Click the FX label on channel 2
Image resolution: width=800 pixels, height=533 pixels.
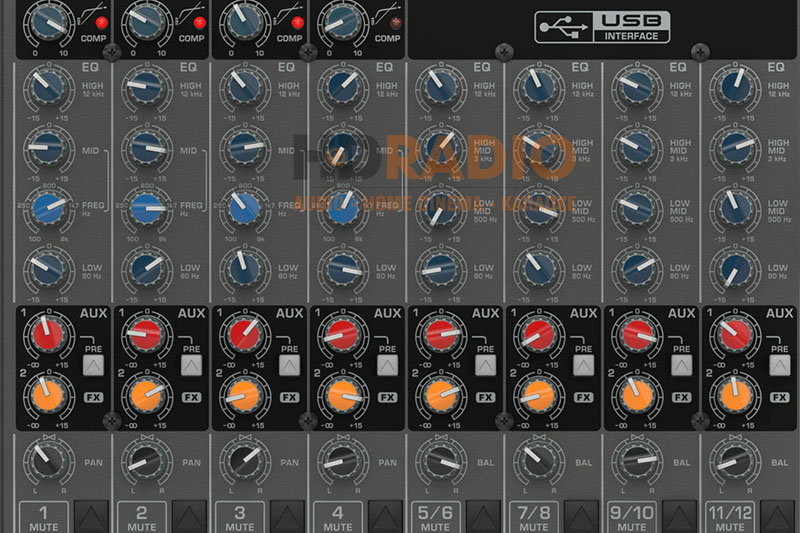point(191,397)
